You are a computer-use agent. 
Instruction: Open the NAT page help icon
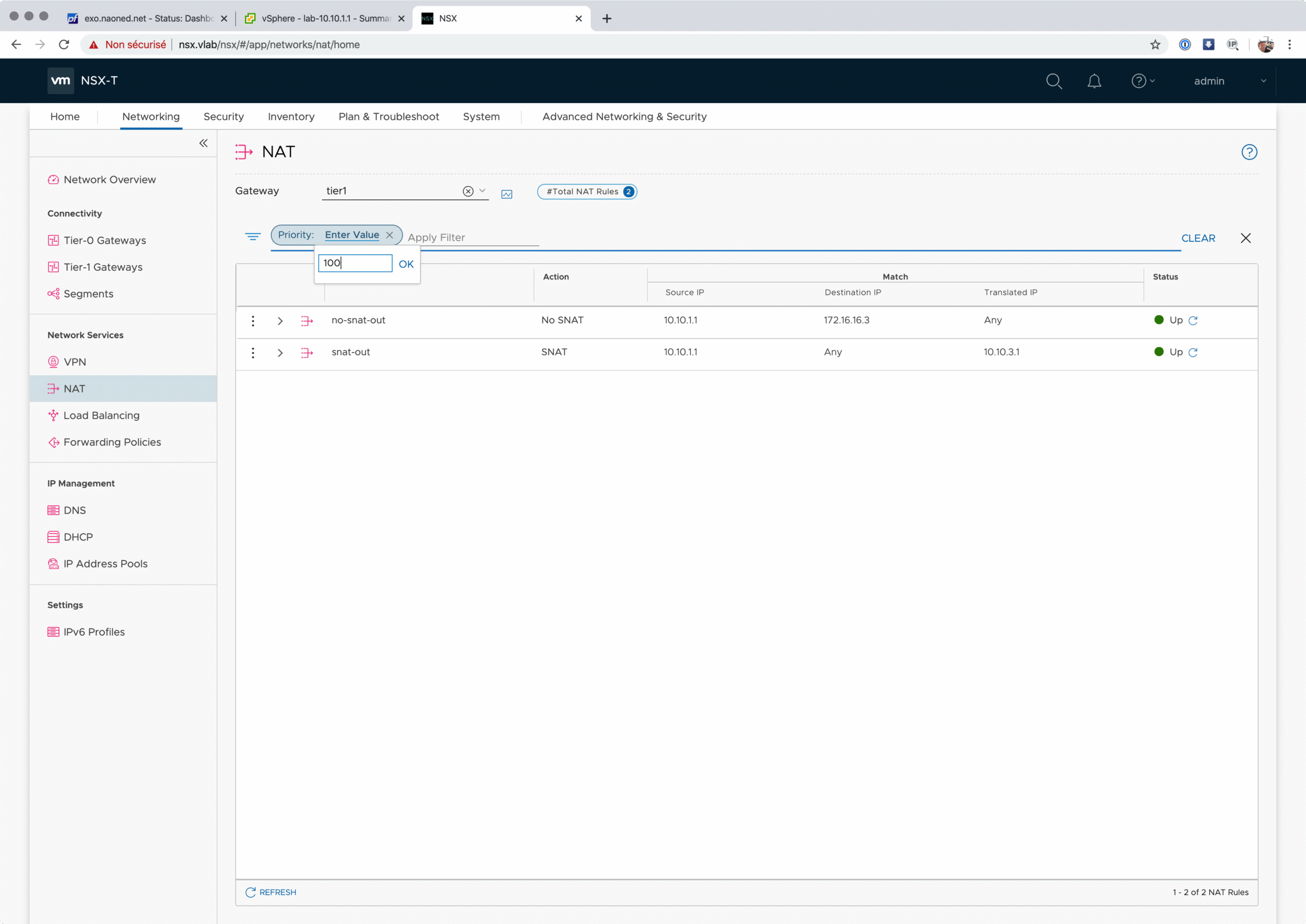click(1248, 152)
